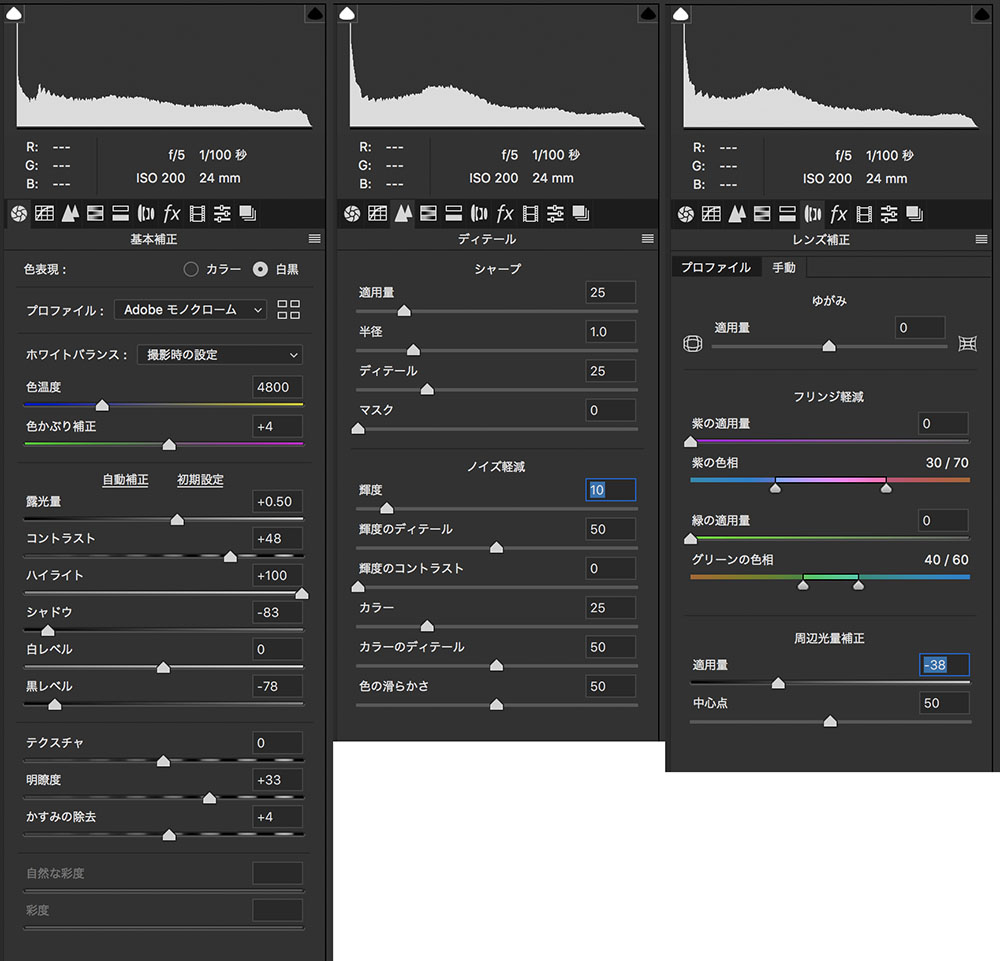
Task: Click Calibration filmstrip icon in 基本補正 panel
Action: (197, 213)
